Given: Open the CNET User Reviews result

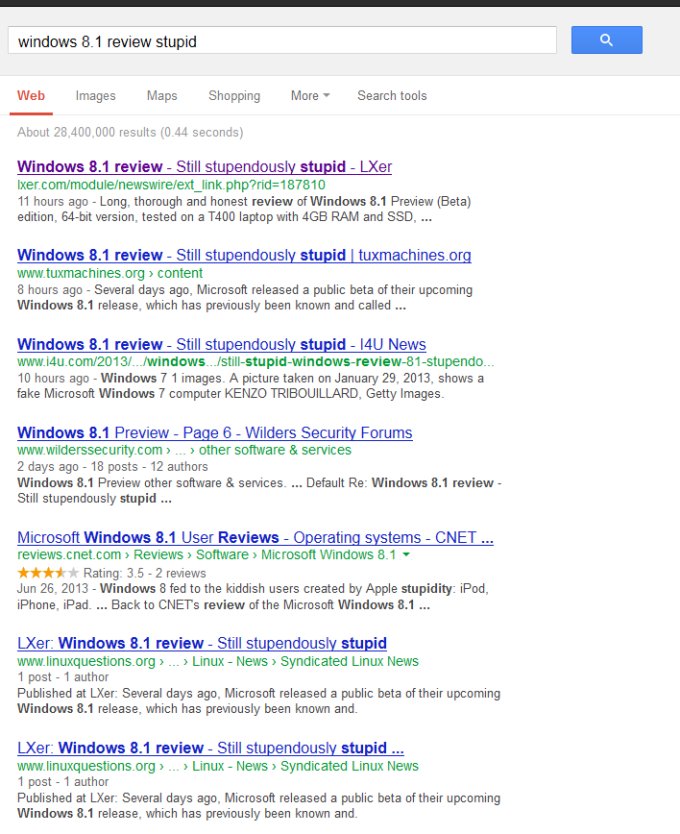Looking at the screenshot, I should (x=255, y=537).
